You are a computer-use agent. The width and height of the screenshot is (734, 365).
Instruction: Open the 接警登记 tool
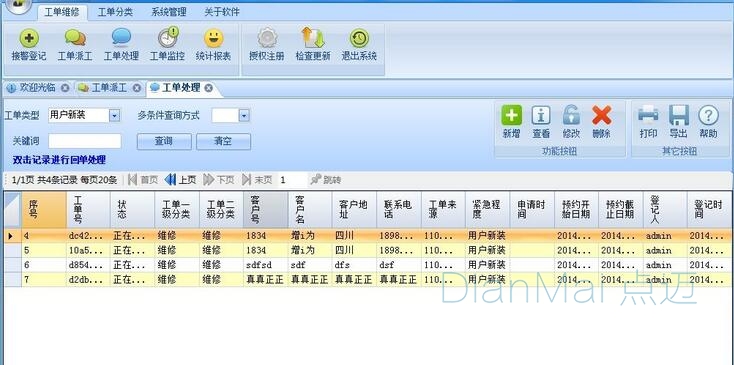point(29,45)
